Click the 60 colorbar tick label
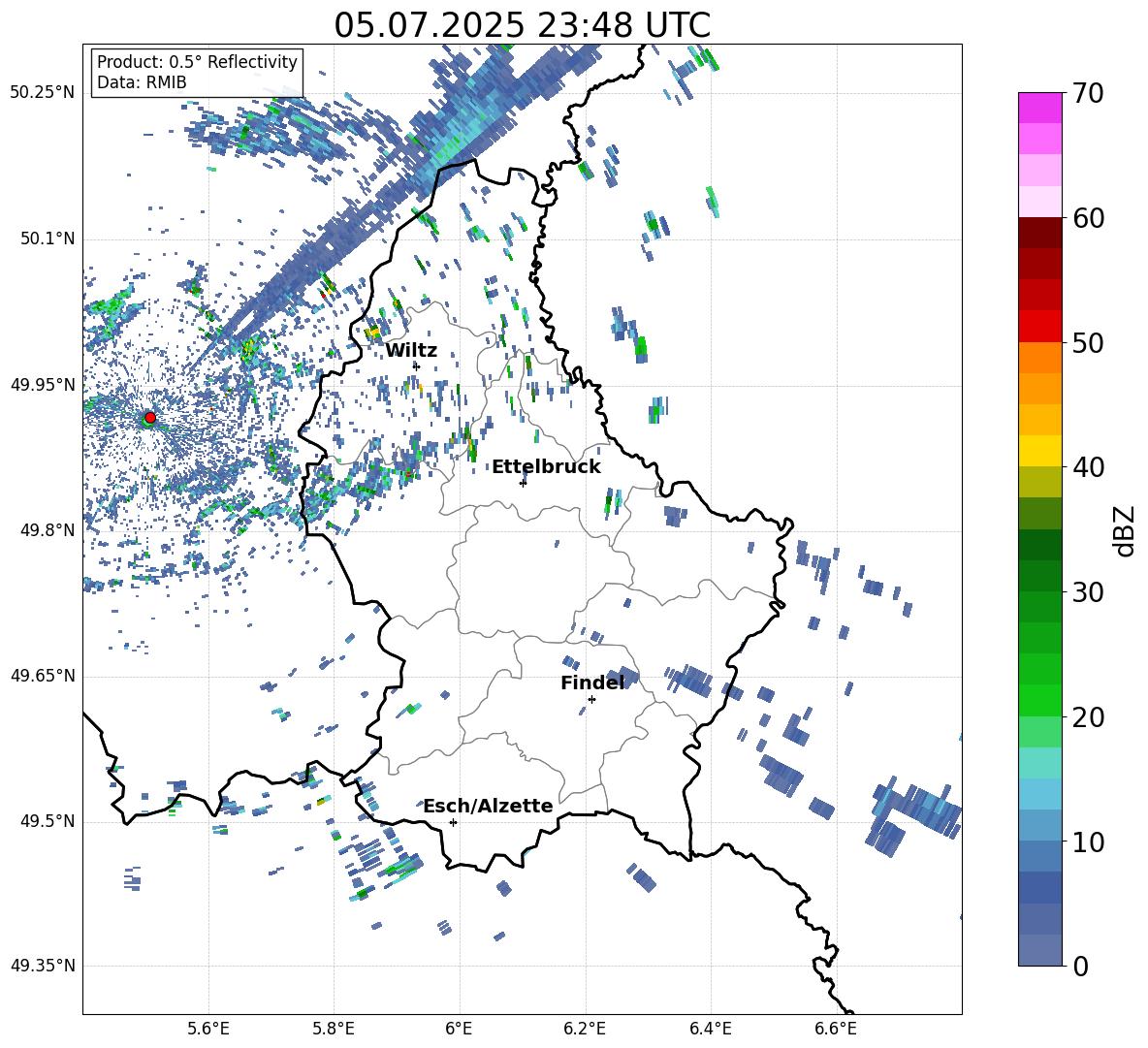This screenshot has height=1048, width=1148. tap(1088, 218)
